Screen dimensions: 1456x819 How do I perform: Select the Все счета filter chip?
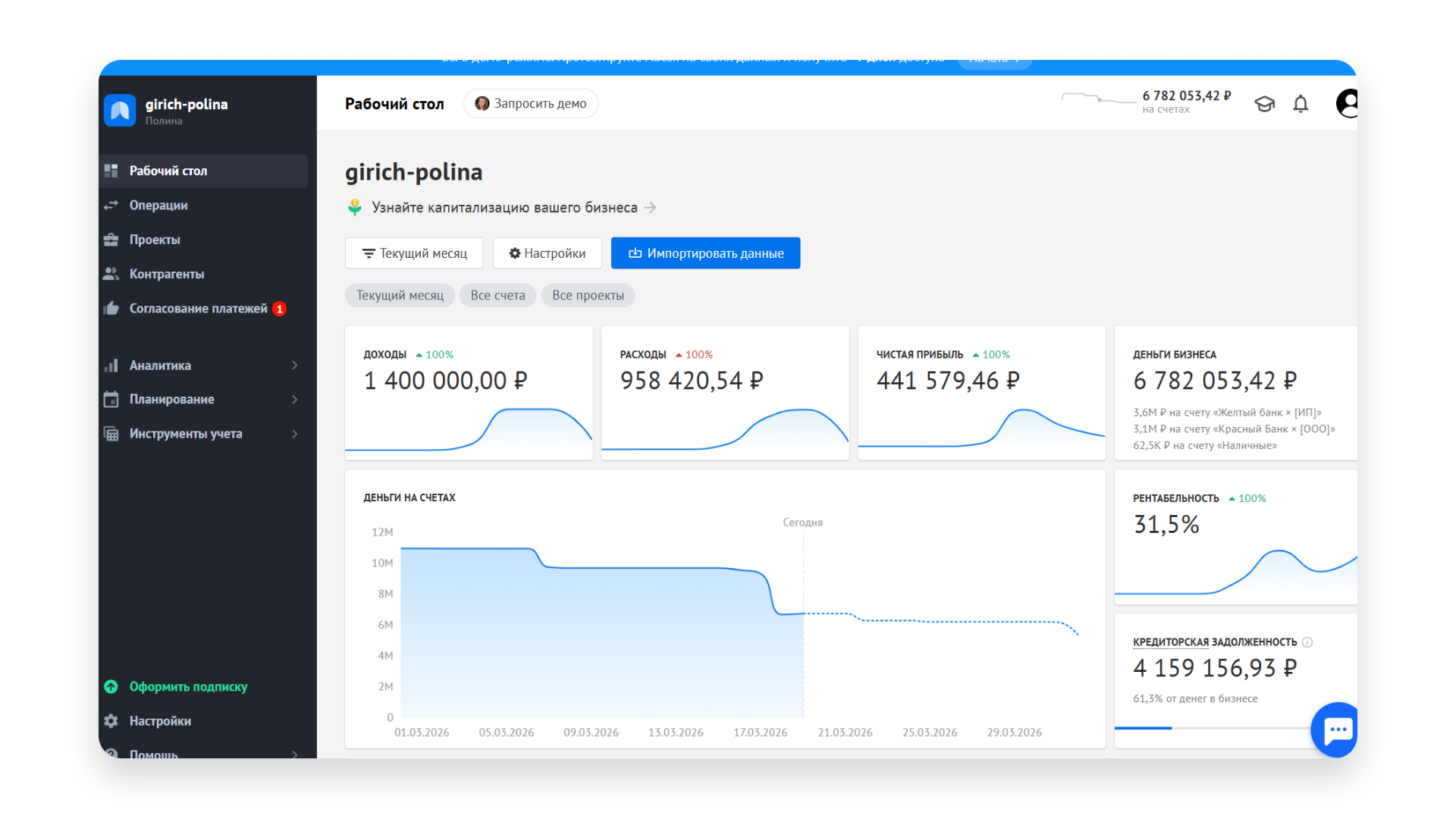tap(497, 296)
